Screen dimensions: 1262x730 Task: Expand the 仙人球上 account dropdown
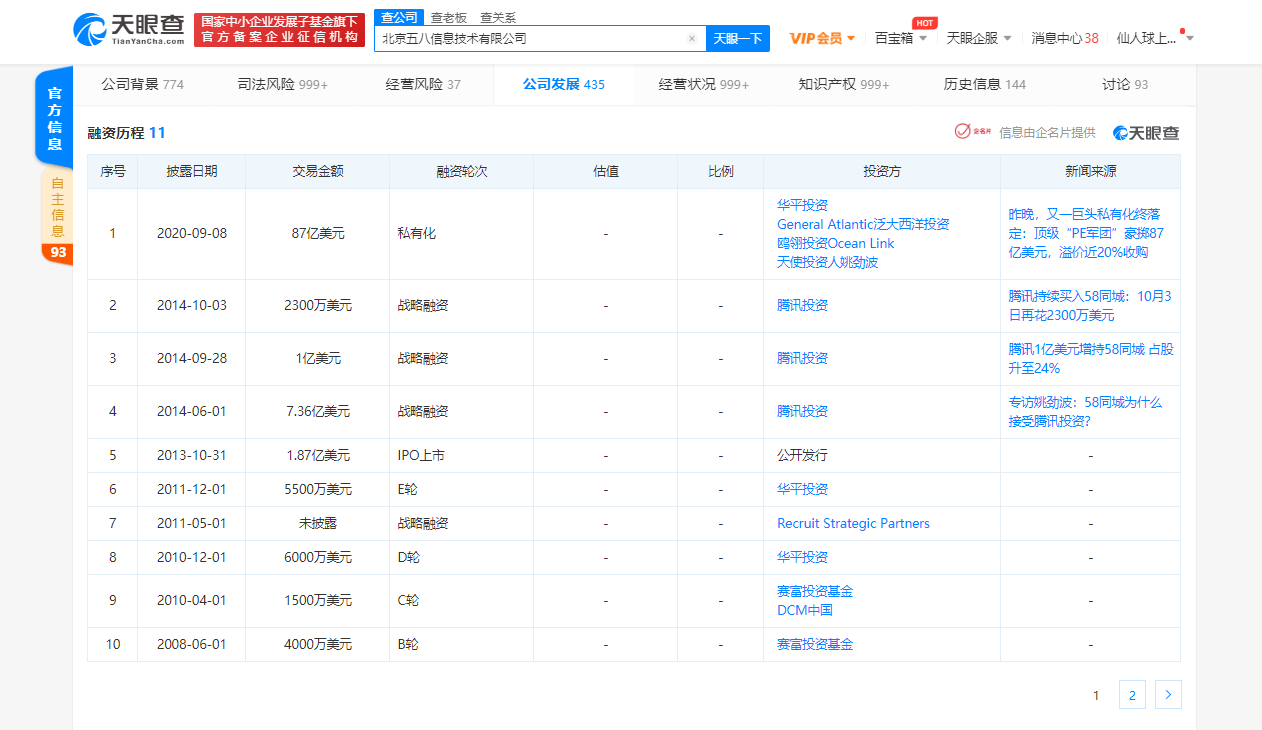(x=1148, y=35)
